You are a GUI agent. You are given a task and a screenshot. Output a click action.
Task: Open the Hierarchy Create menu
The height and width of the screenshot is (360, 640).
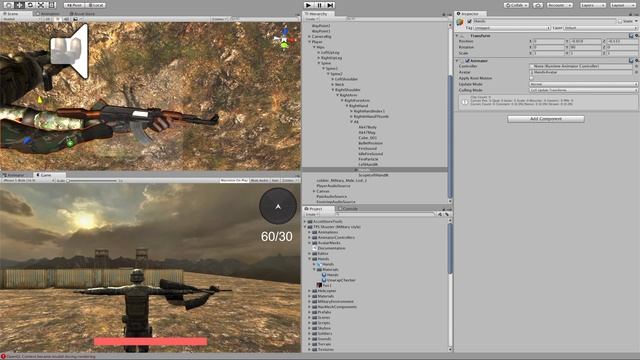click(311, 19)
